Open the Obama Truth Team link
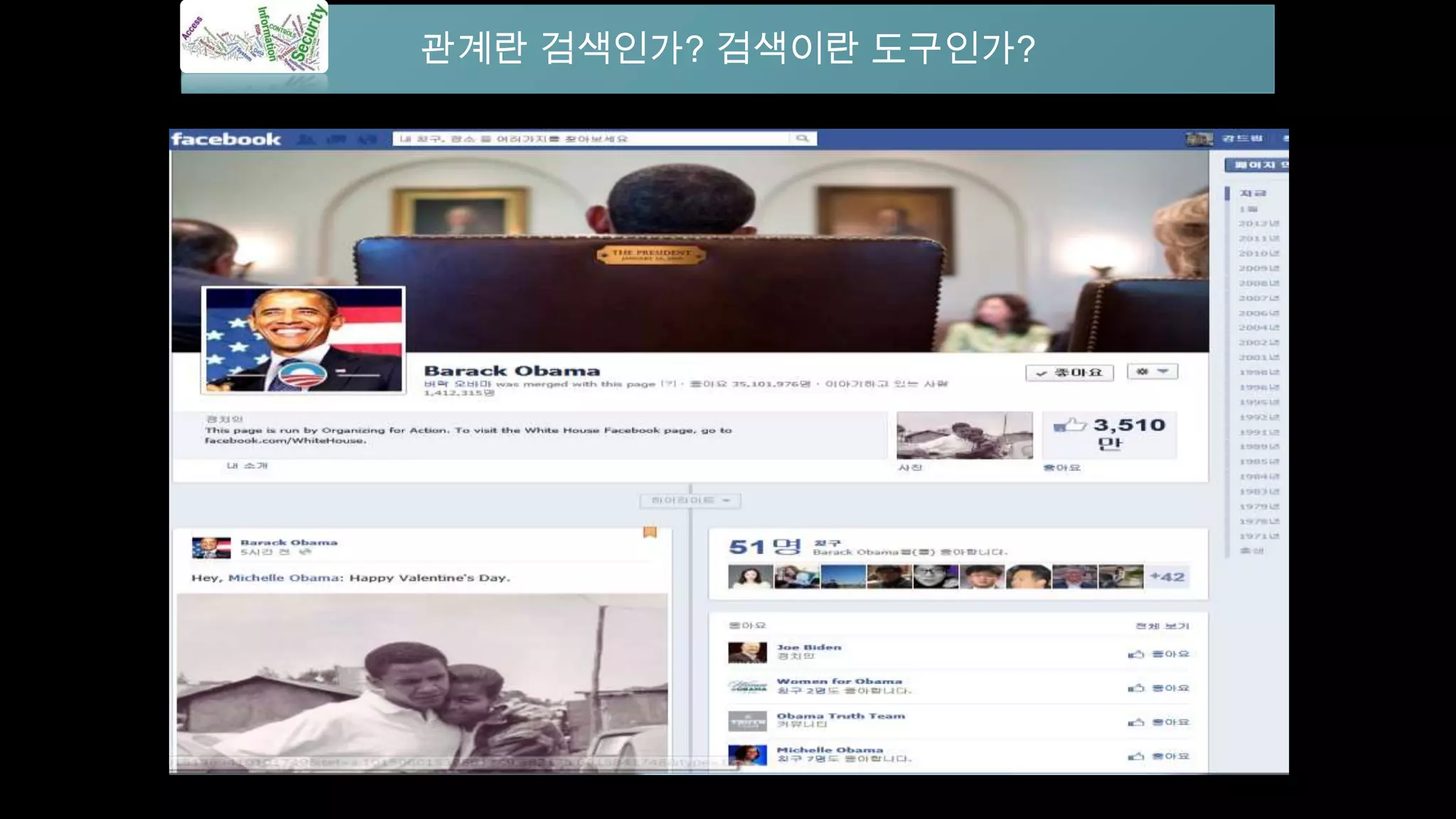1456x819 pixels. point(840,716)
